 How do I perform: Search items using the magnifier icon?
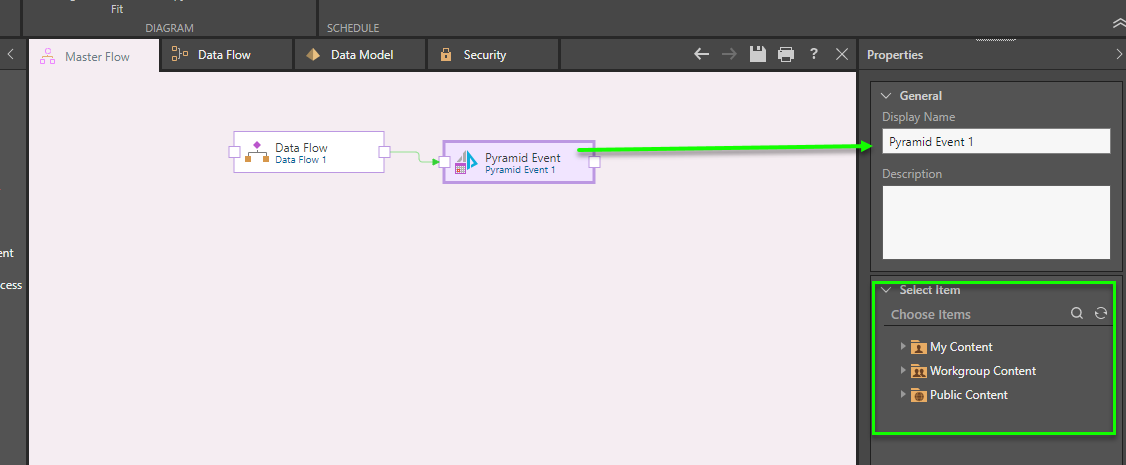1077,313
